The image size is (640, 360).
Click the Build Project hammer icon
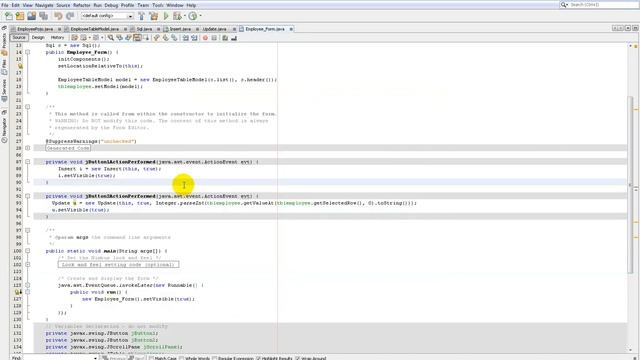pyautogui.click(x=141, y=16)
